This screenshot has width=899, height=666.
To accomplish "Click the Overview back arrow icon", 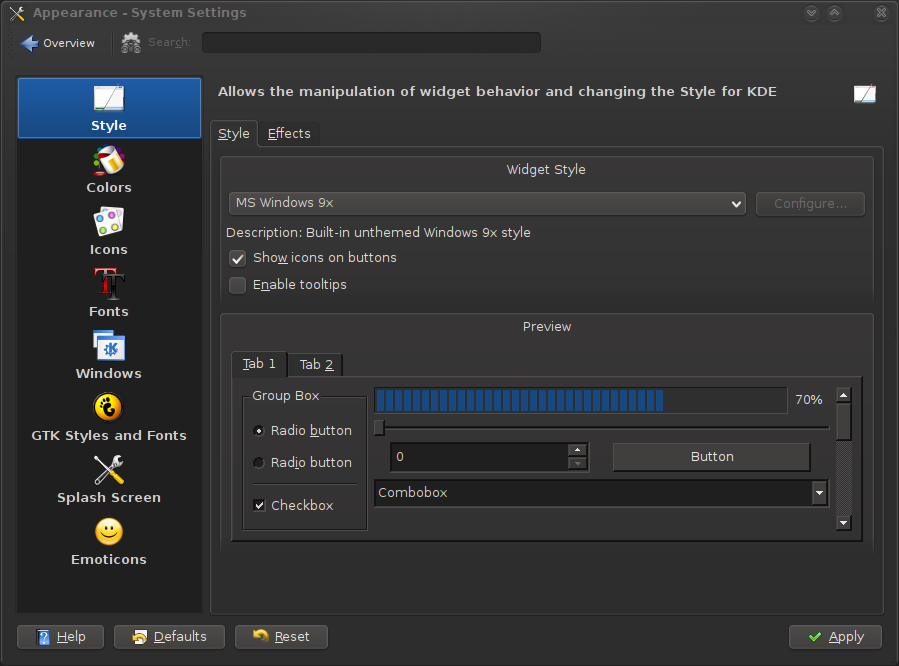I will (x=29, y=43).
